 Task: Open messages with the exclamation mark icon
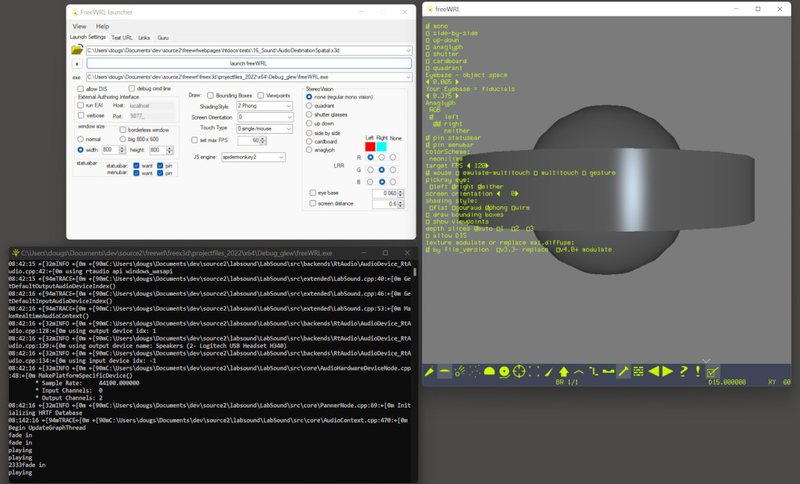coord(697,372)
